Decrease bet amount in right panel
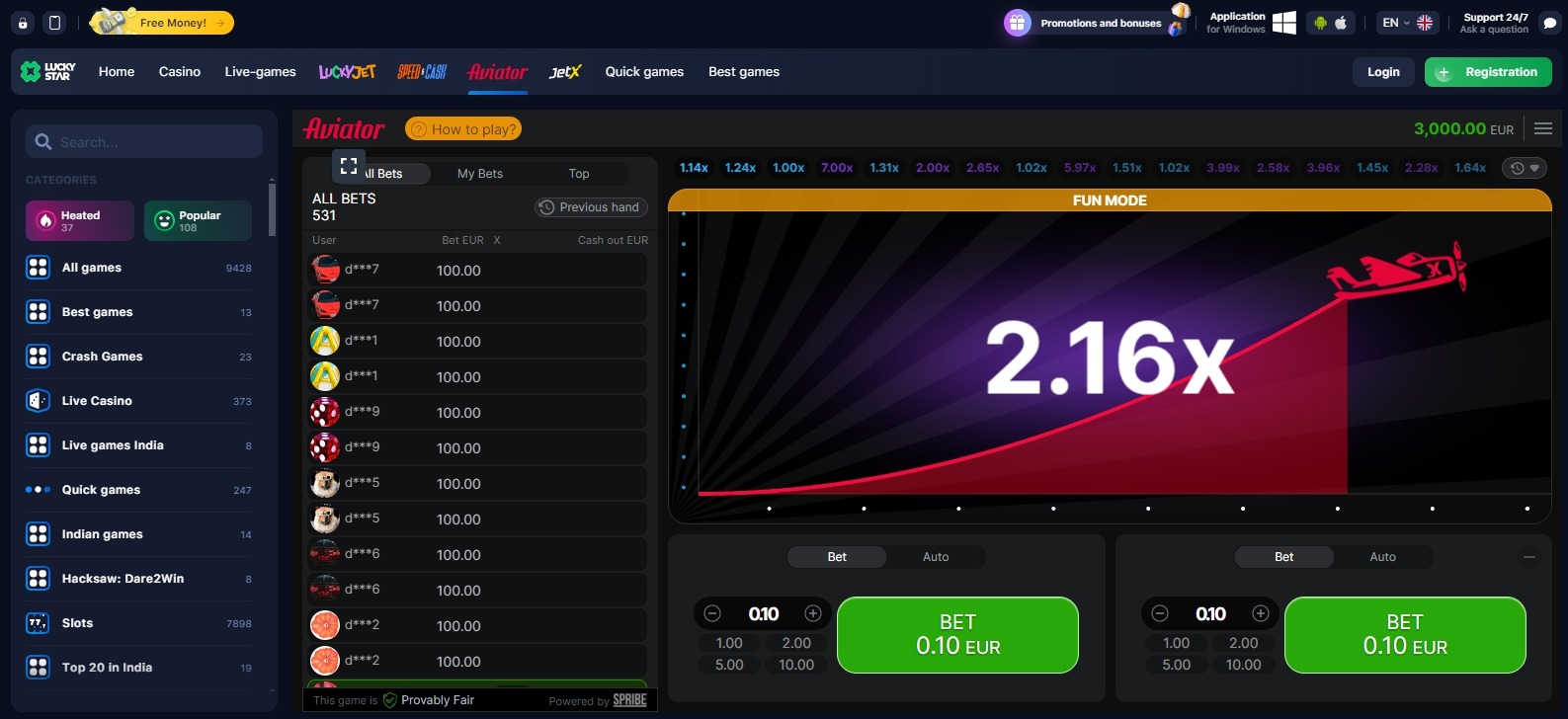The image size is (1568, 719). [x=1160, y=613]
